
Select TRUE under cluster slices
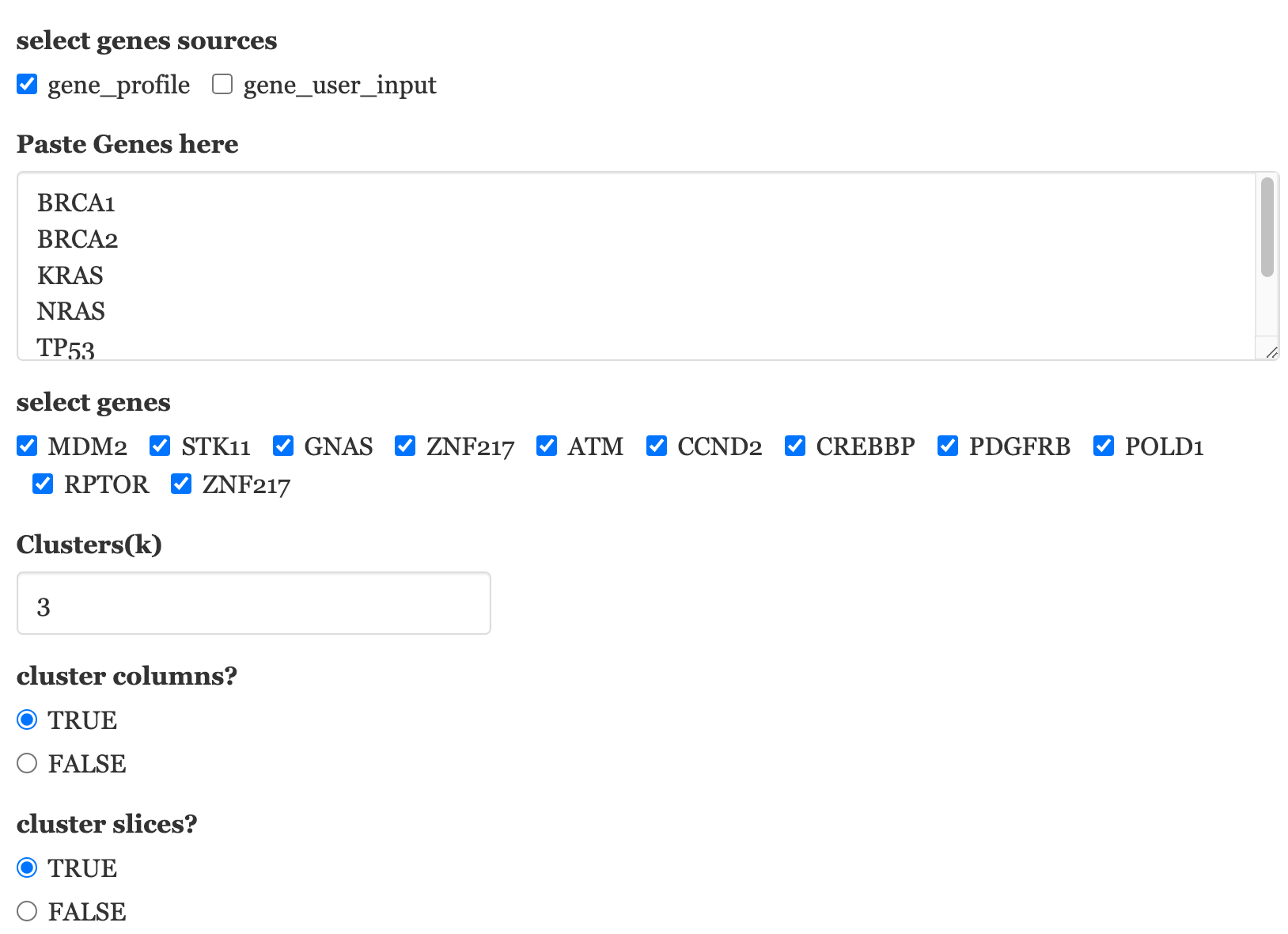click(x=27, y=868)
